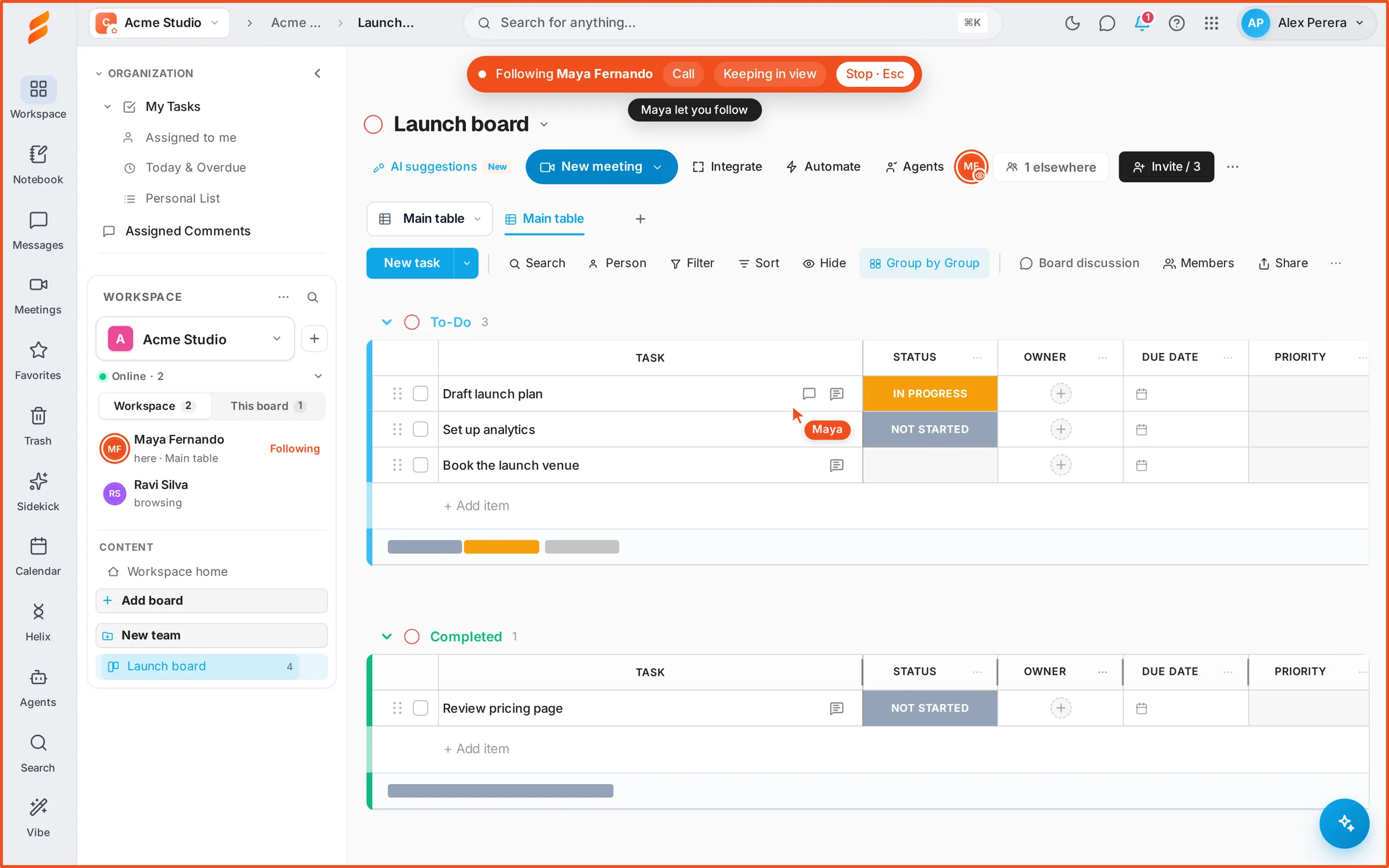Launch Sidekick from the left rail
Viewport: 1389px width, 868px height.
[x=38, y=491]
